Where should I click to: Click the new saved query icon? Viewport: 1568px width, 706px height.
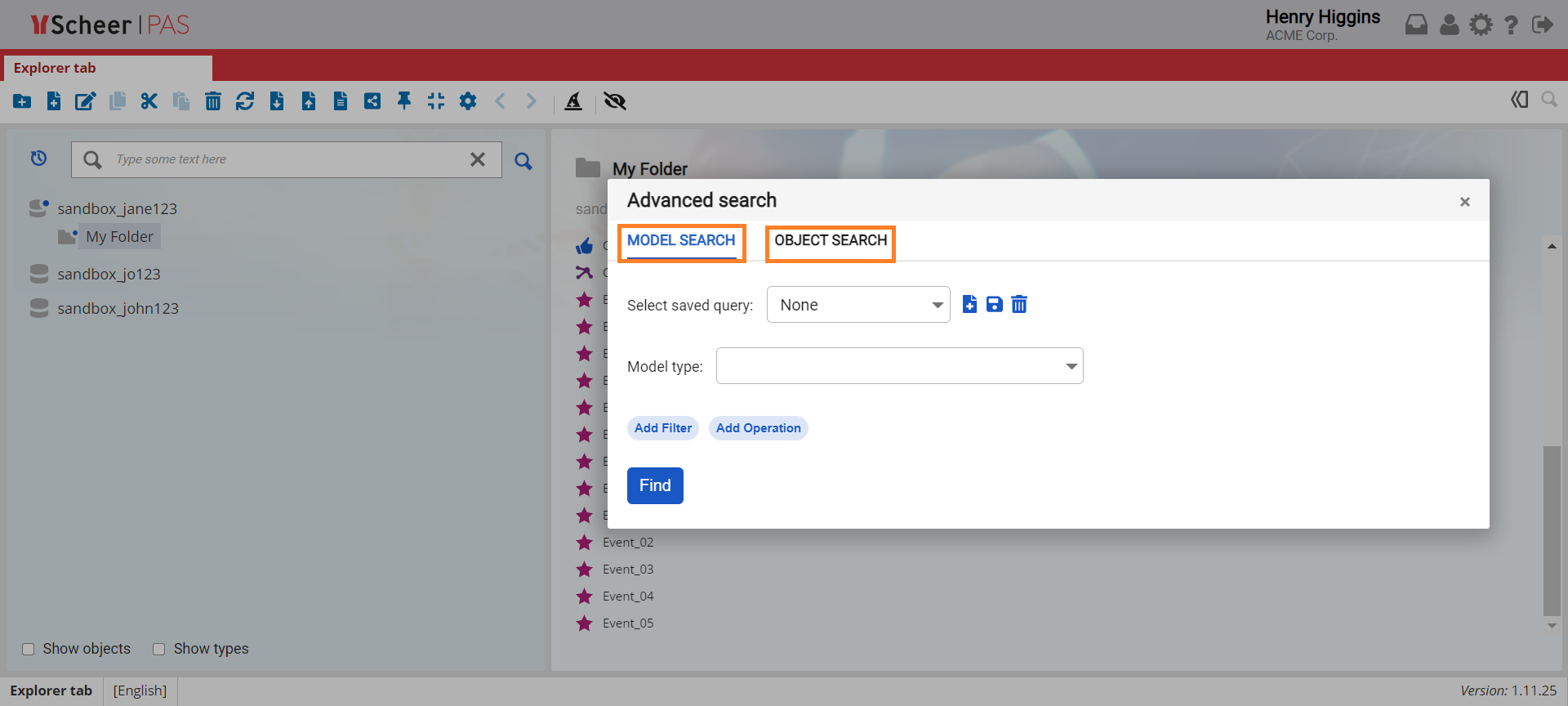969,305
